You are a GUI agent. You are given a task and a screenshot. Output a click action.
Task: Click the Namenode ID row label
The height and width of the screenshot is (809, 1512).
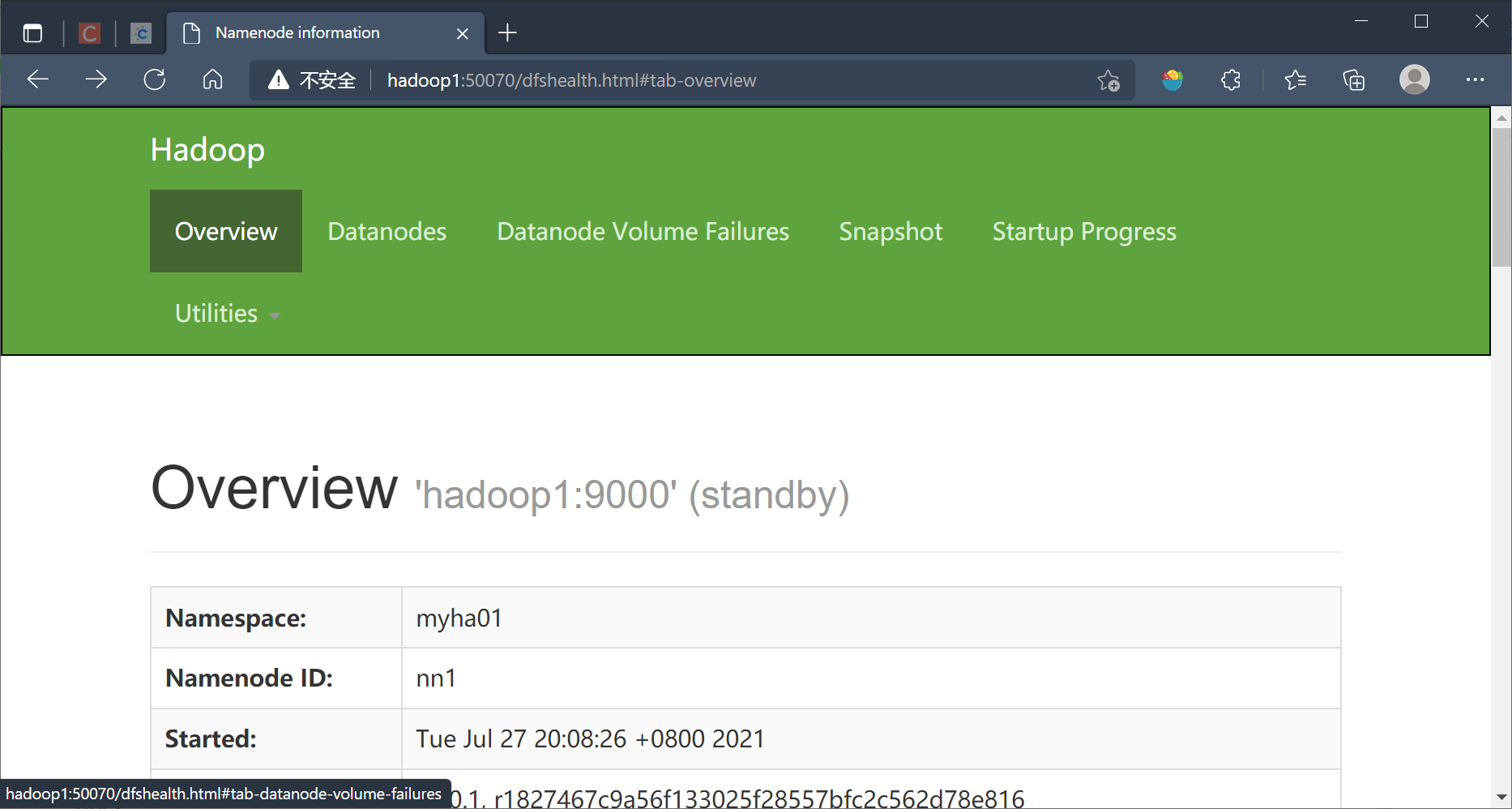(x=249, y=678)
